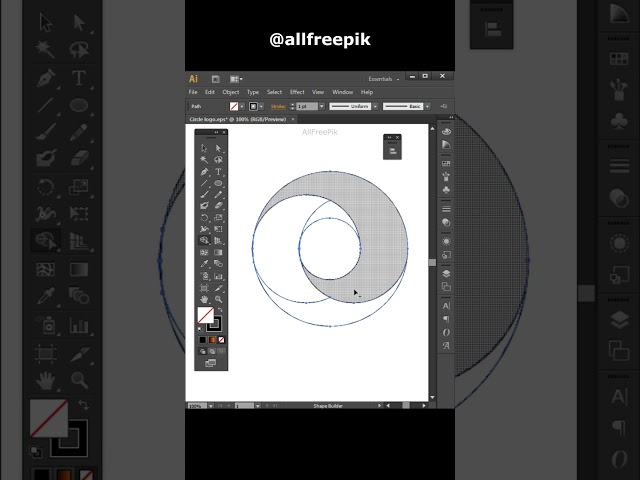Choose the Line Segment tool
Image resolution: width=640 pixels, height=480 pixels.
(x=204, y=183)
